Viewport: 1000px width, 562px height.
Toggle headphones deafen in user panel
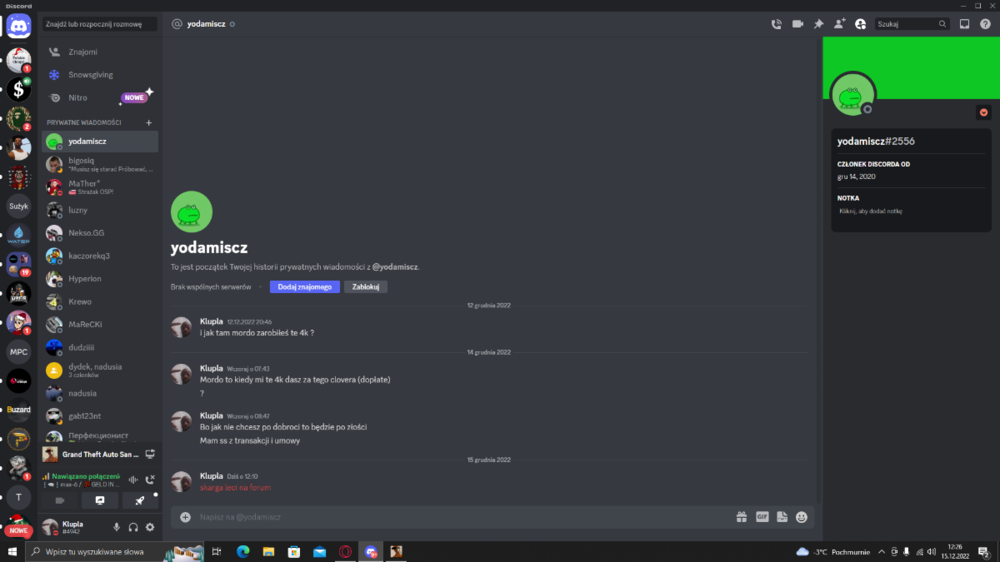tap(133, 527)
